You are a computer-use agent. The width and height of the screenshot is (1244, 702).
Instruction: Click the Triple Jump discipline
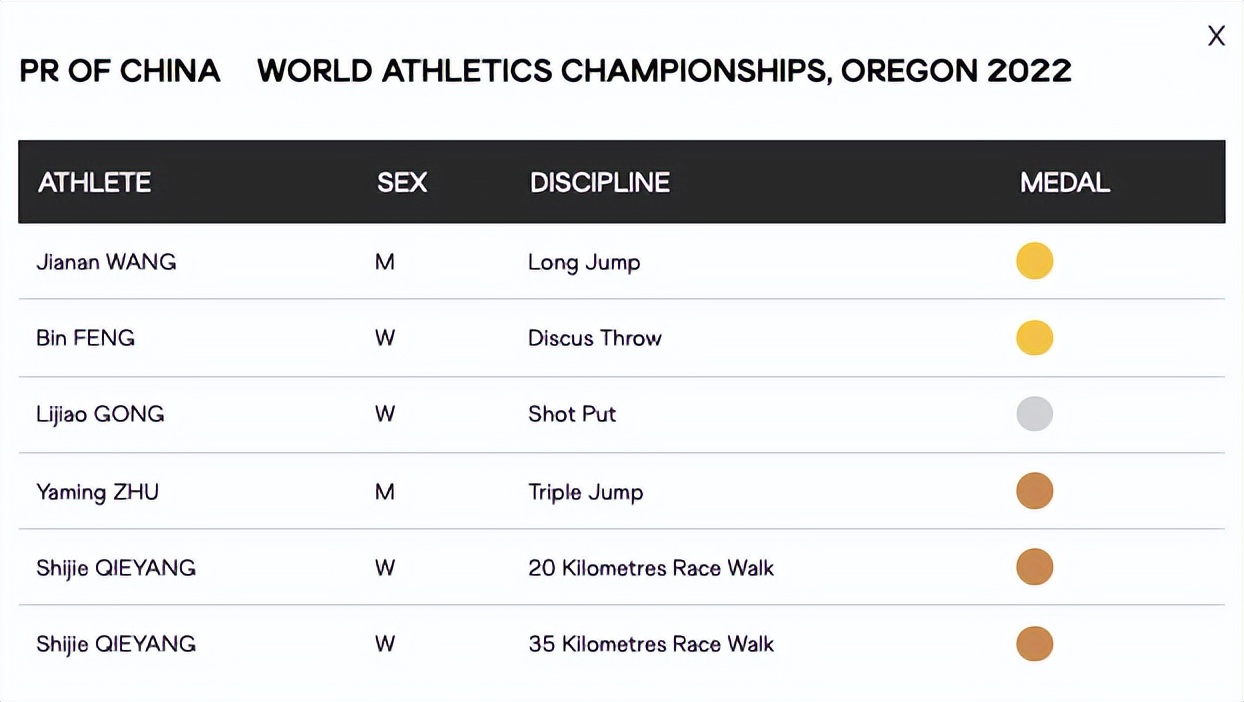[585, 491]
